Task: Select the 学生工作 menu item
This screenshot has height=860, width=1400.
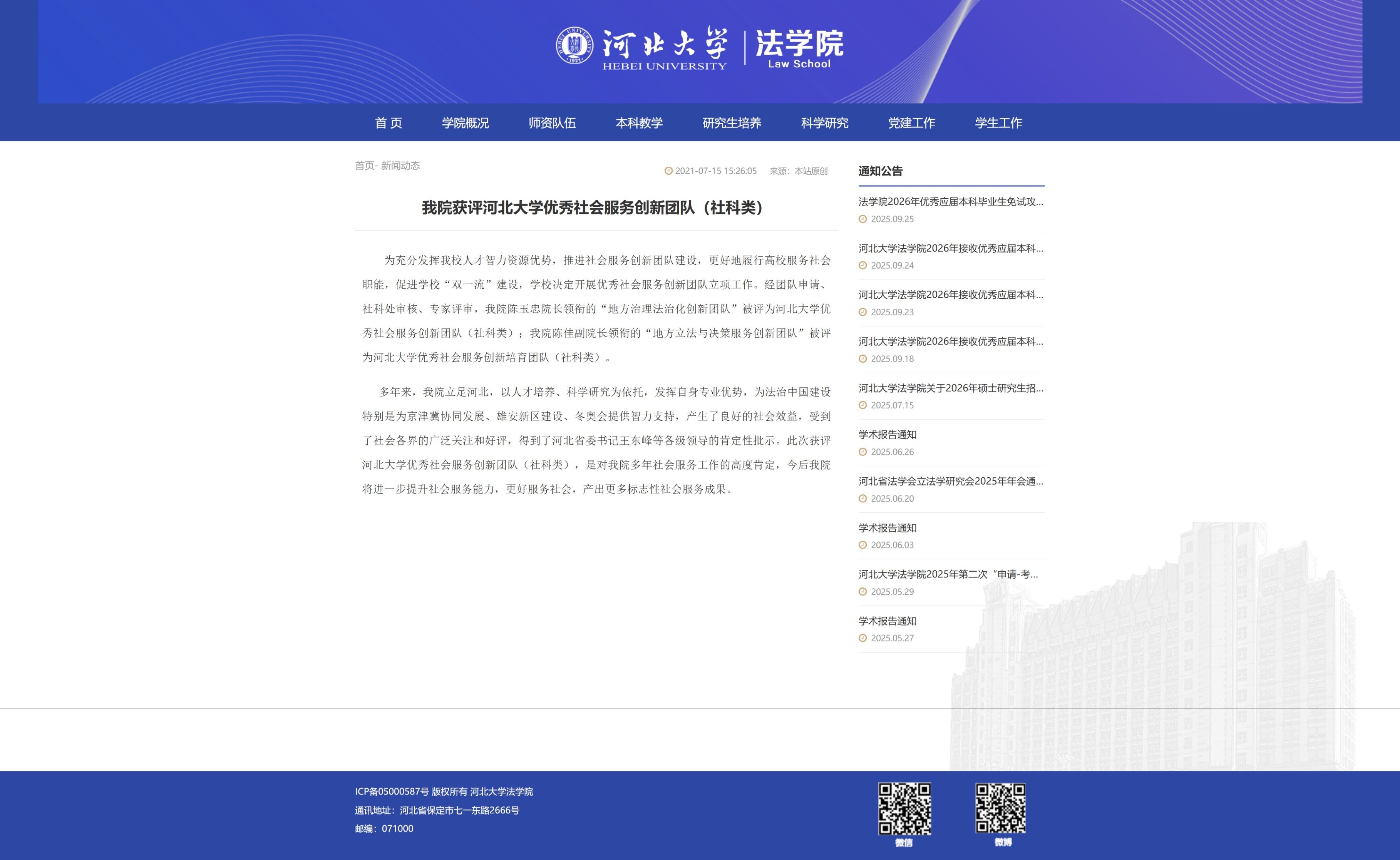Action: point(998,123)
